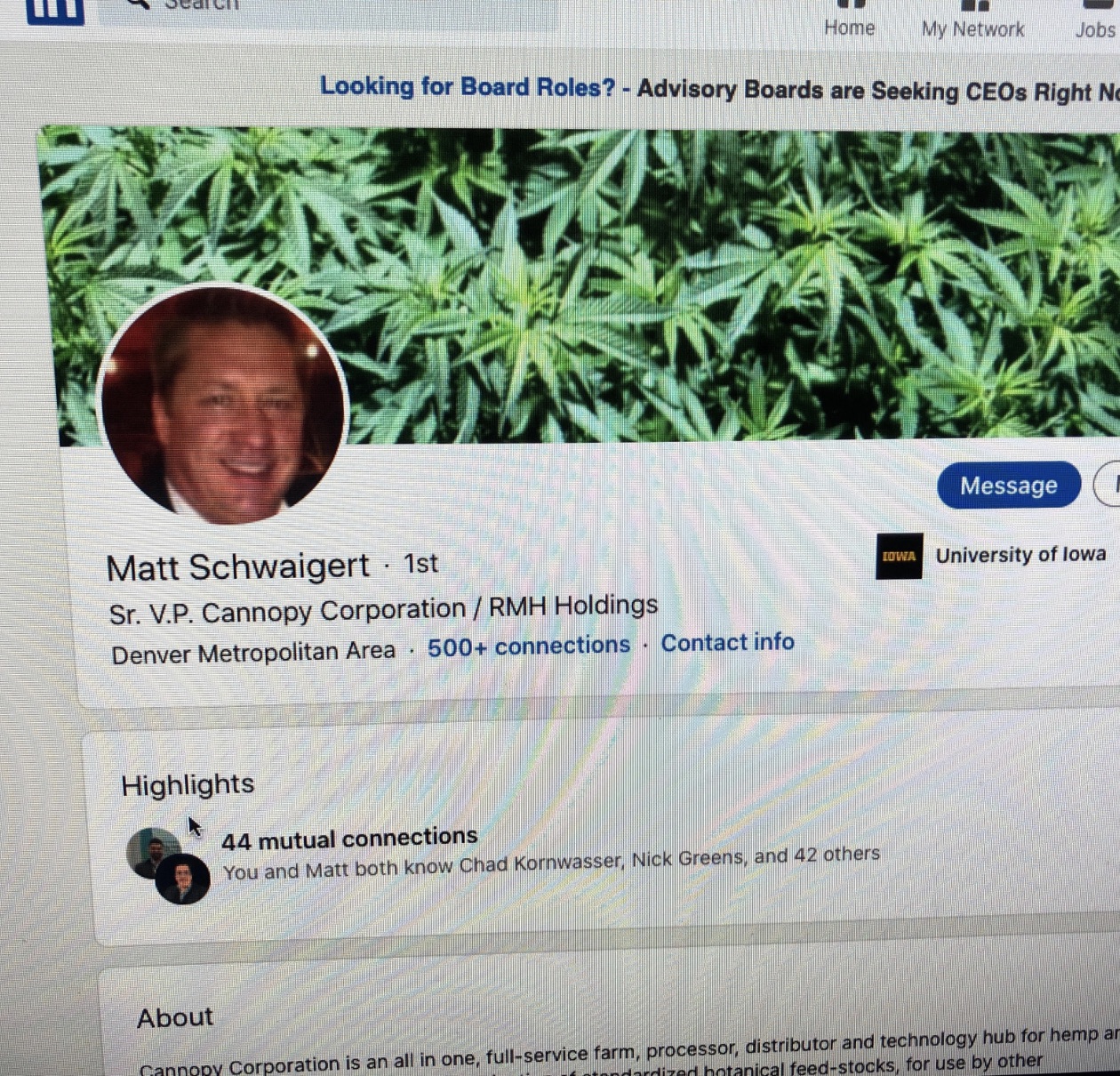The image size is (1120, 1076).
Task: Open the Home navigation tab
Action: [x=849, y=28]
